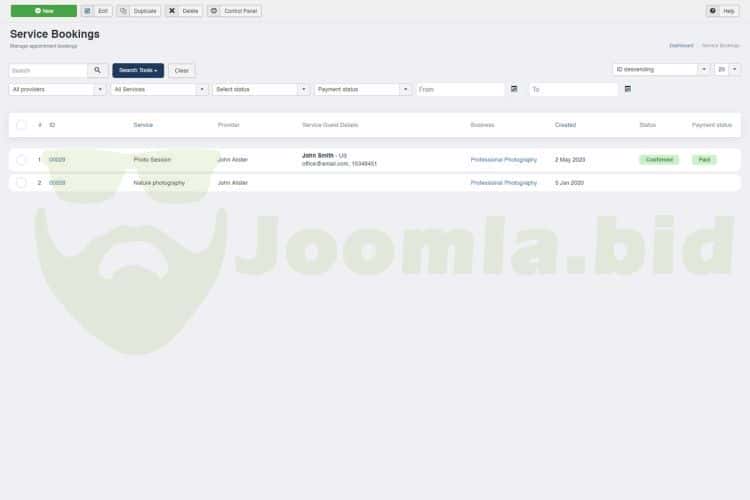Sort table by Created column header
Image resolution: width=750 pixels, height=500 pixels.
(565, 125)
